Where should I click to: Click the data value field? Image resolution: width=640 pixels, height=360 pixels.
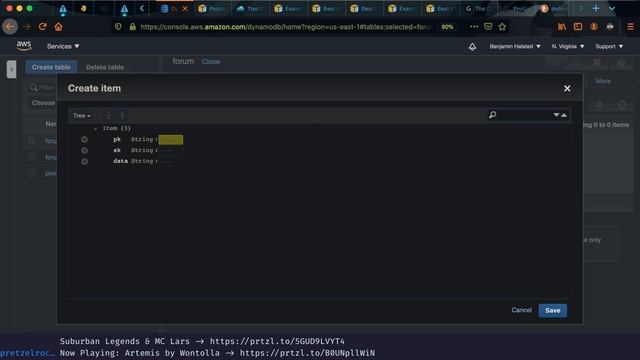pos(171,162)
